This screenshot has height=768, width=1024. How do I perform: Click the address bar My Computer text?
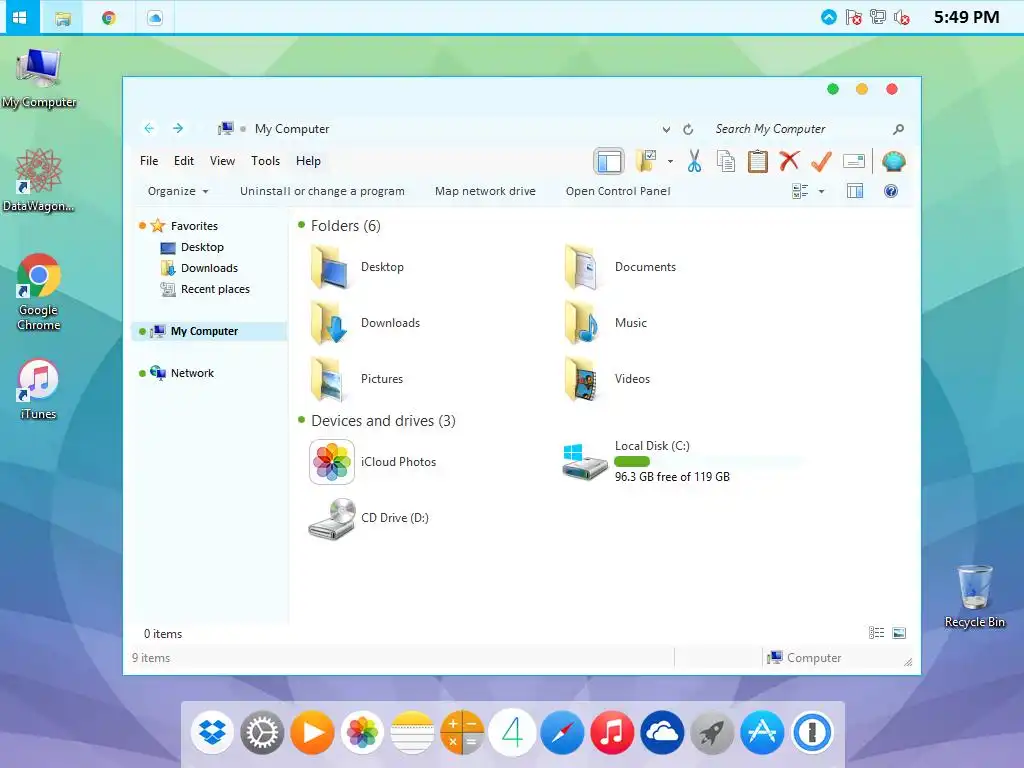292,129
